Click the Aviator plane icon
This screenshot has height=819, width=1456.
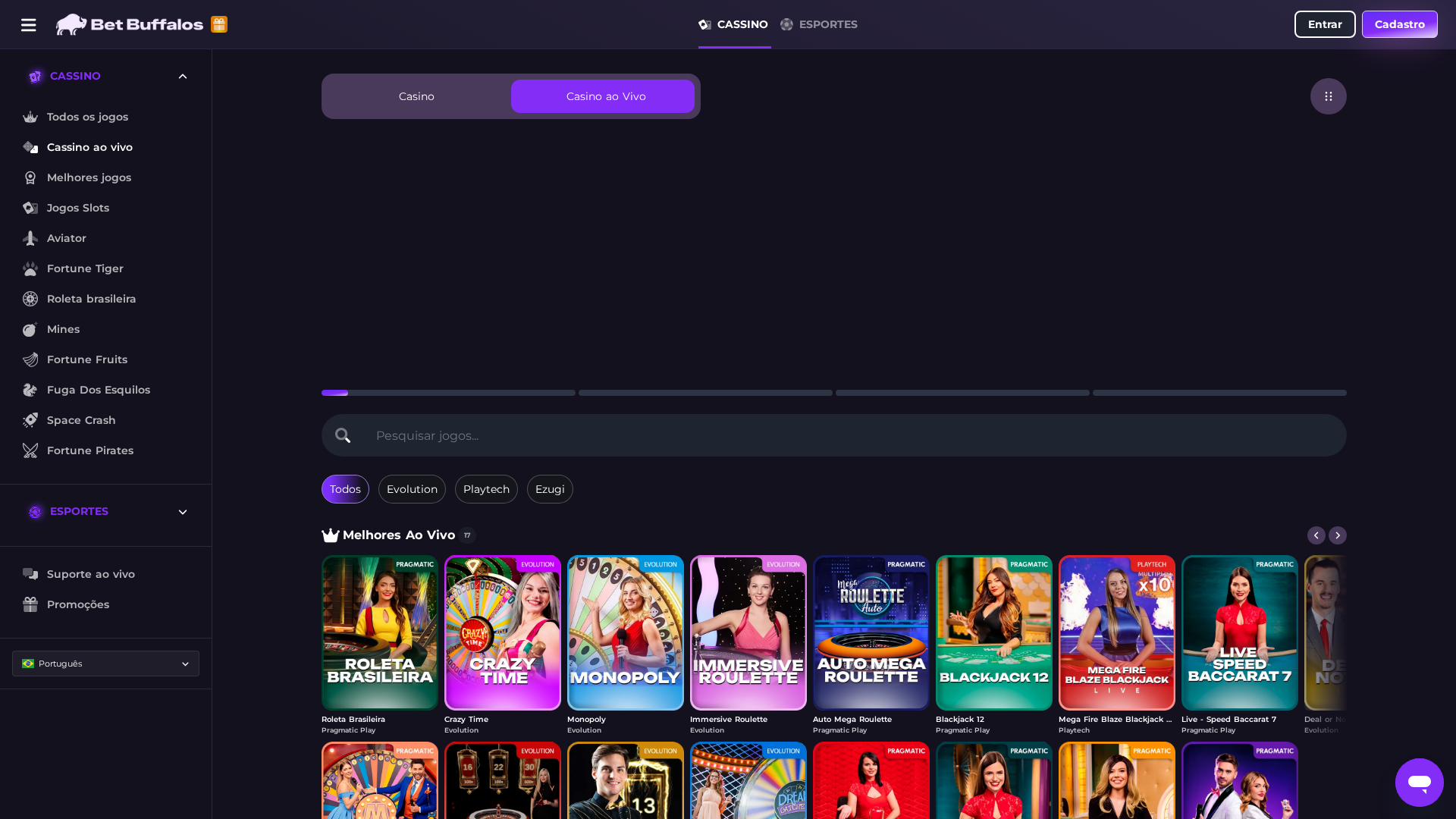(x=30, y=238)
